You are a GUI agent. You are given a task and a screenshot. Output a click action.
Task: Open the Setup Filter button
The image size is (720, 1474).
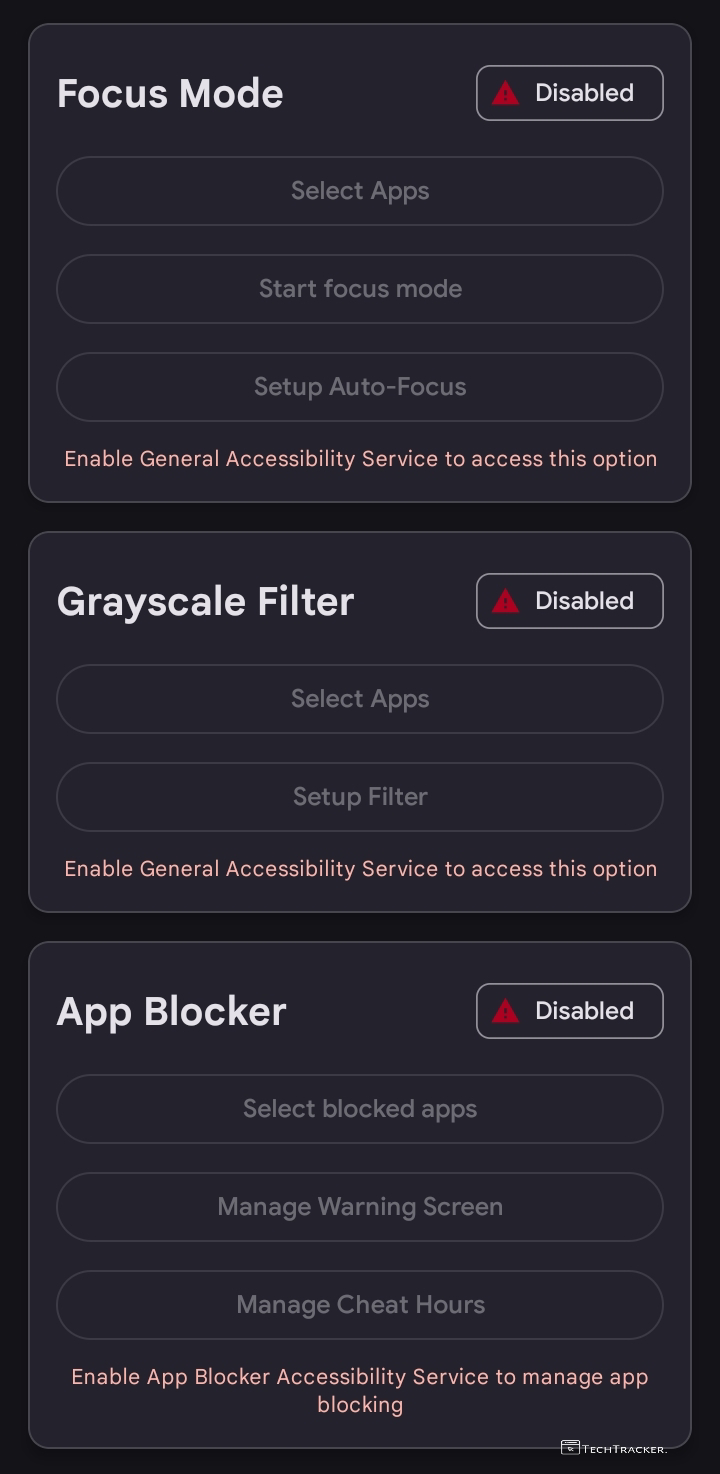[x=360, y=797]
